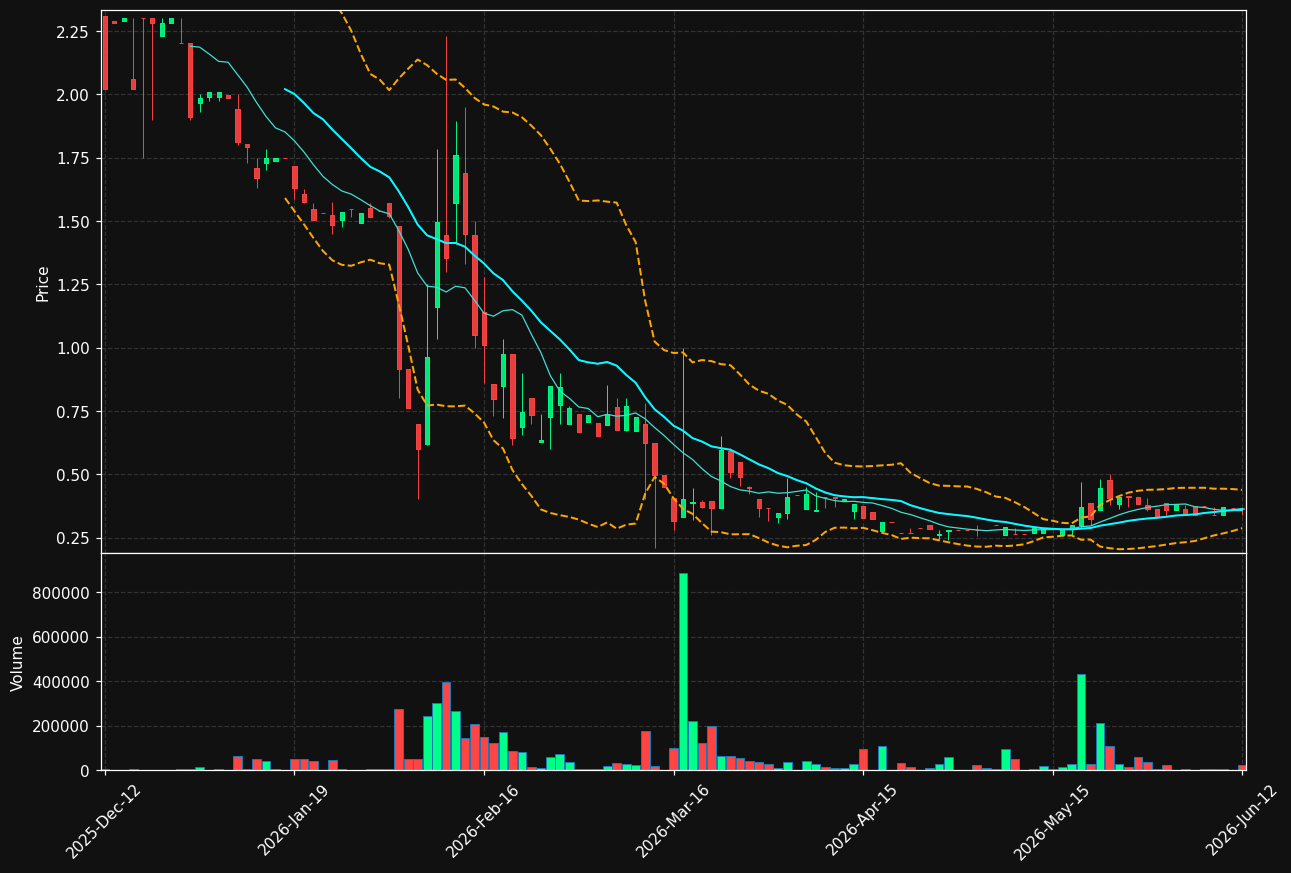Click the 2026-May-15 date label

1052,820
